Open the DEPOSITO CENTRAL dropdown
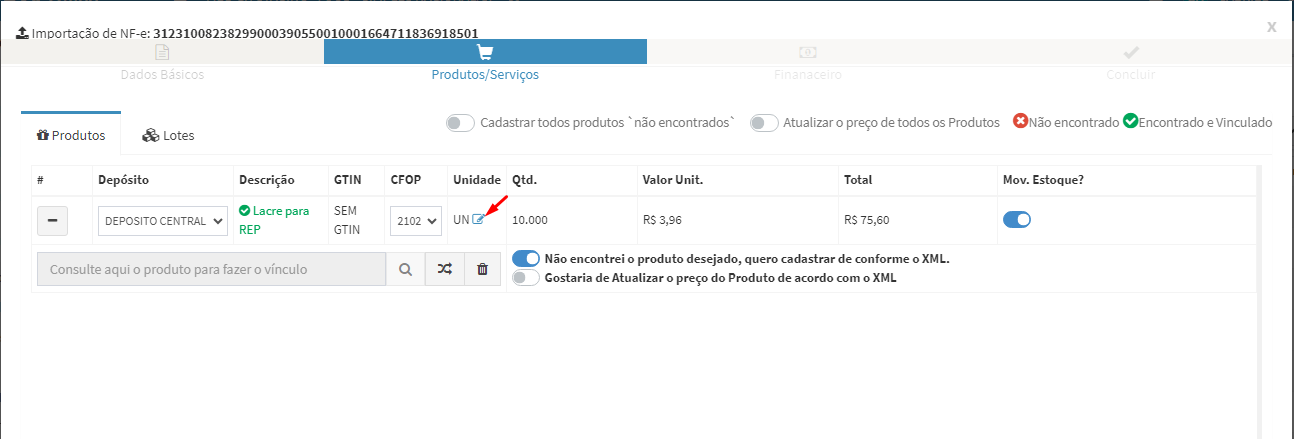 point(163,221)
